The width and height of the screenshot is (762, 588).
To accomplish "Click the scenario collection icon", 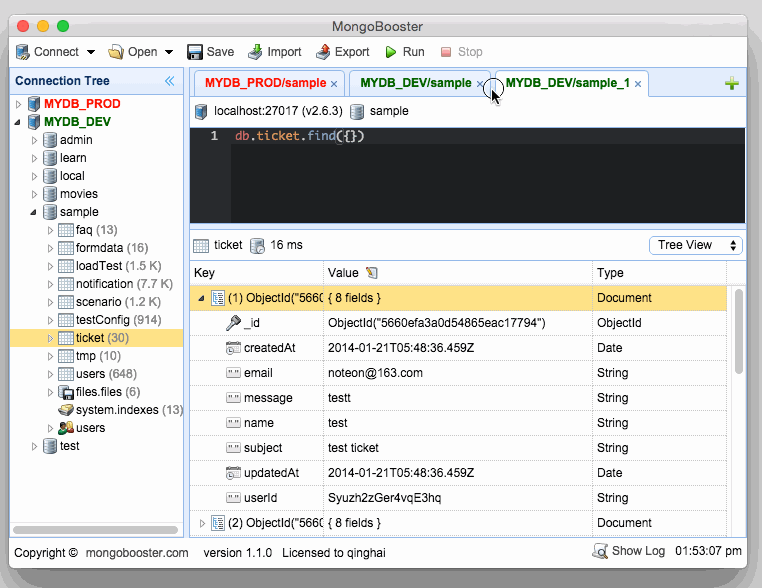I will 66,302.
